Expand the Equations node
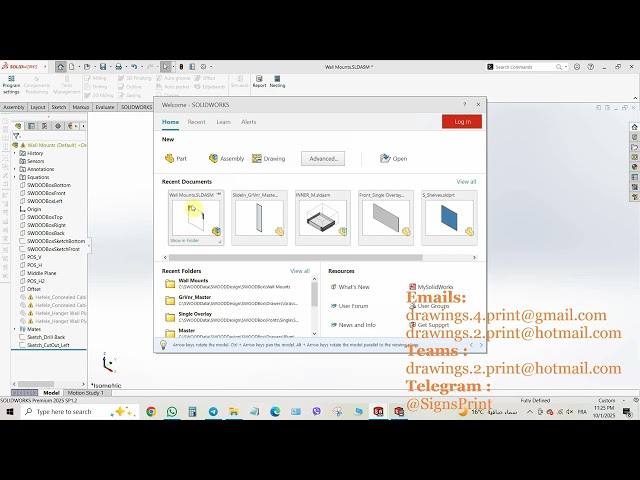This screenshot has width=640, height=480. click(x=15, y=177)
